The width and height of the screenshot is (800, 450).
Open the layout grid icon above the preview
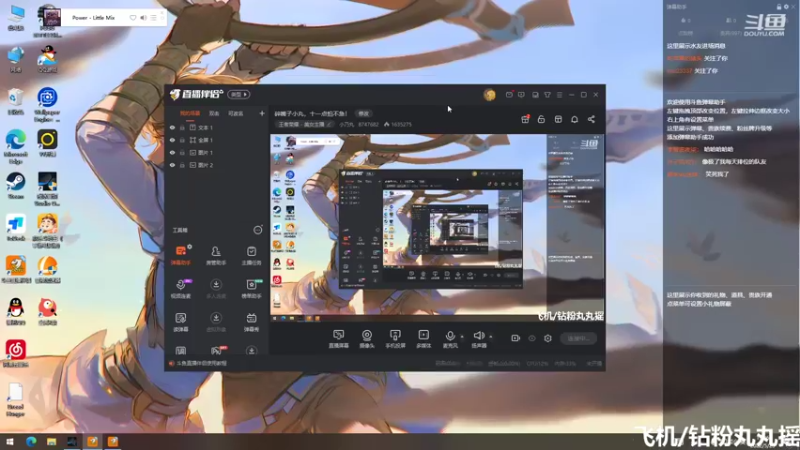pyautogui.click(x=558, y=119)
